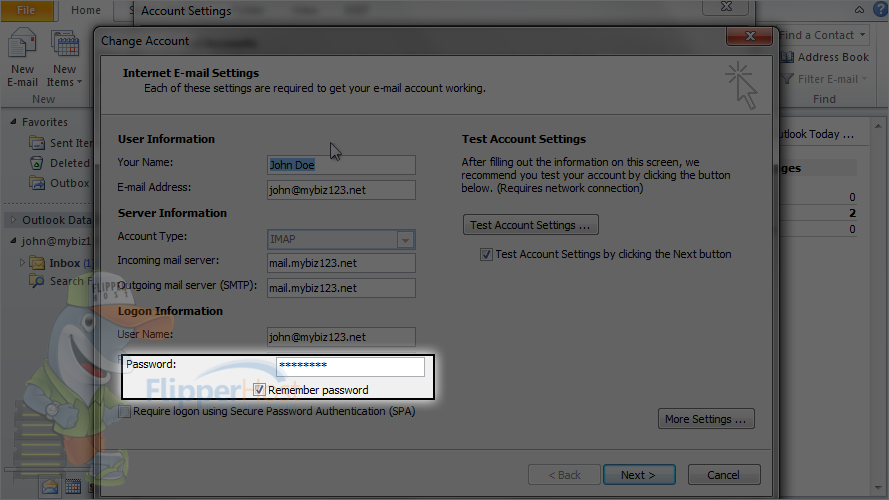Click the E-mail Address input field
This screenshot has width=889, height=500.
point(341,190)
